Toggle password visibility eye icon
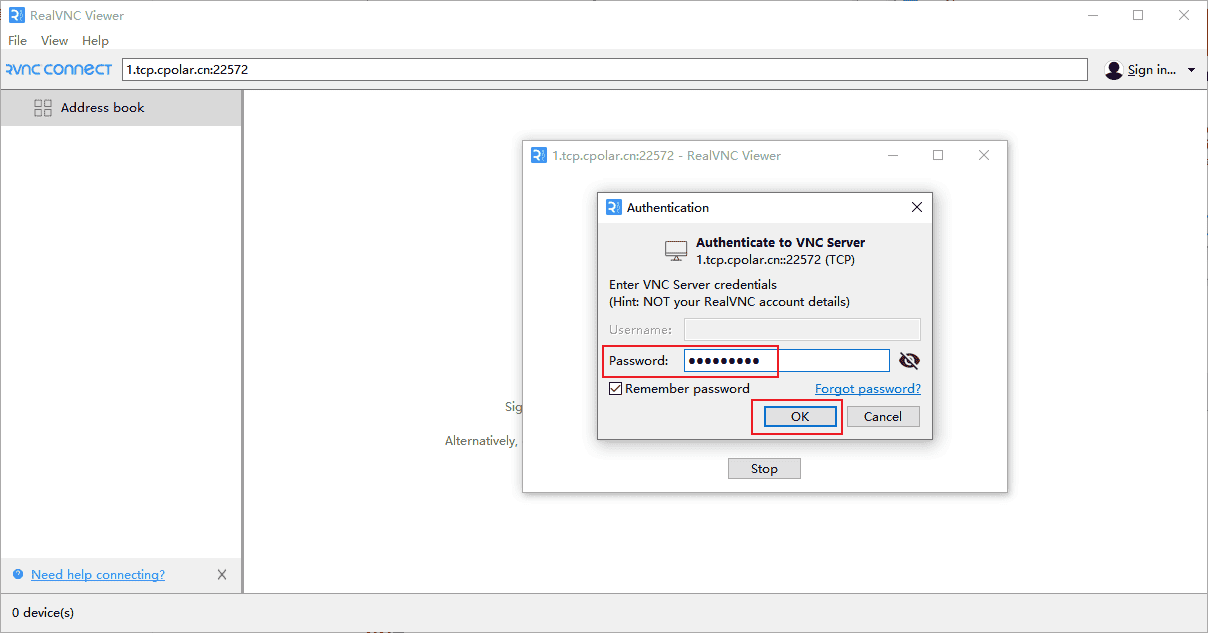The height and width of the screenshot is (633, 1208). coord(909,361)
